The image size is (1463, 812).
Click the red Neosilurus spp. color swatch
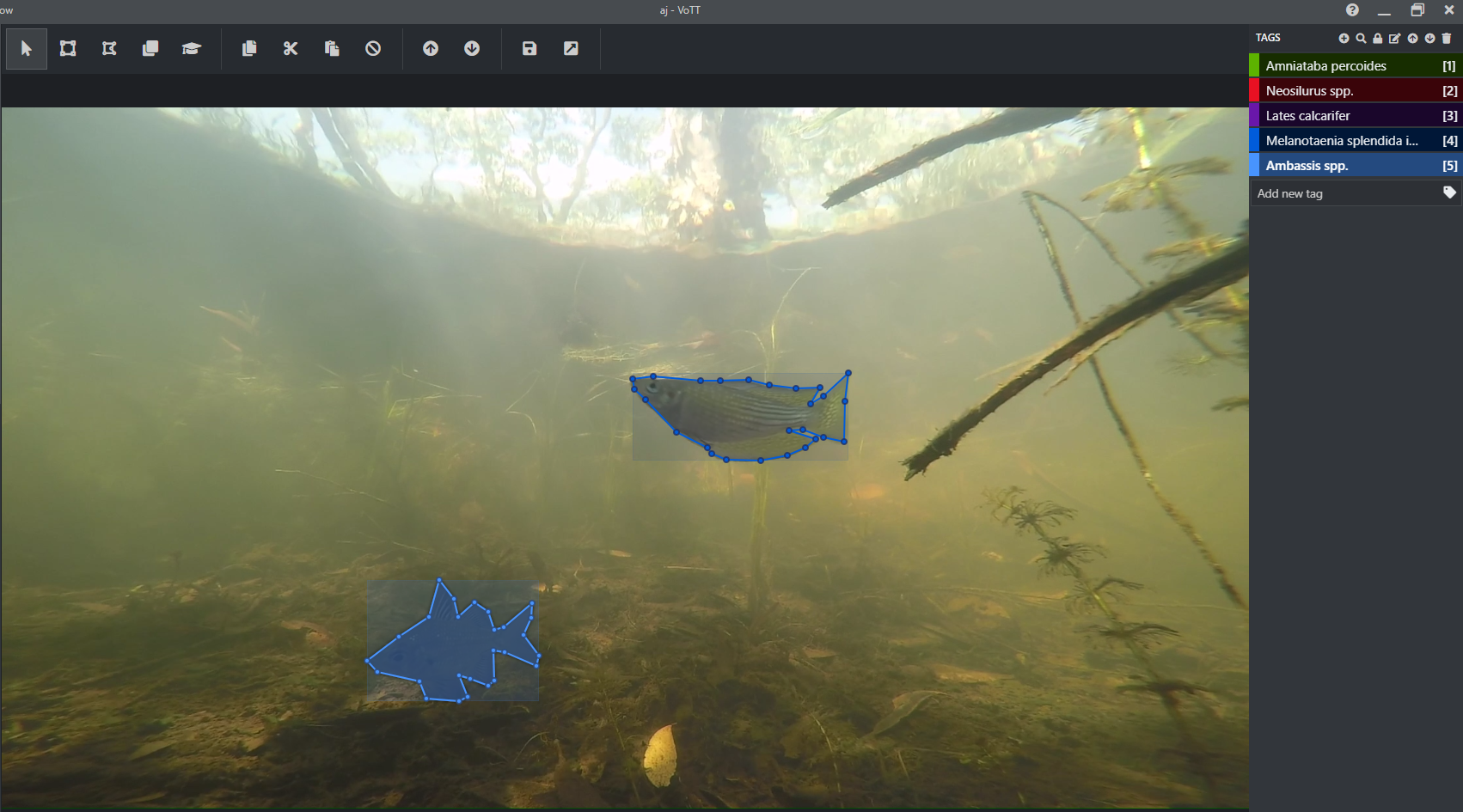[x=1254, y=91]
